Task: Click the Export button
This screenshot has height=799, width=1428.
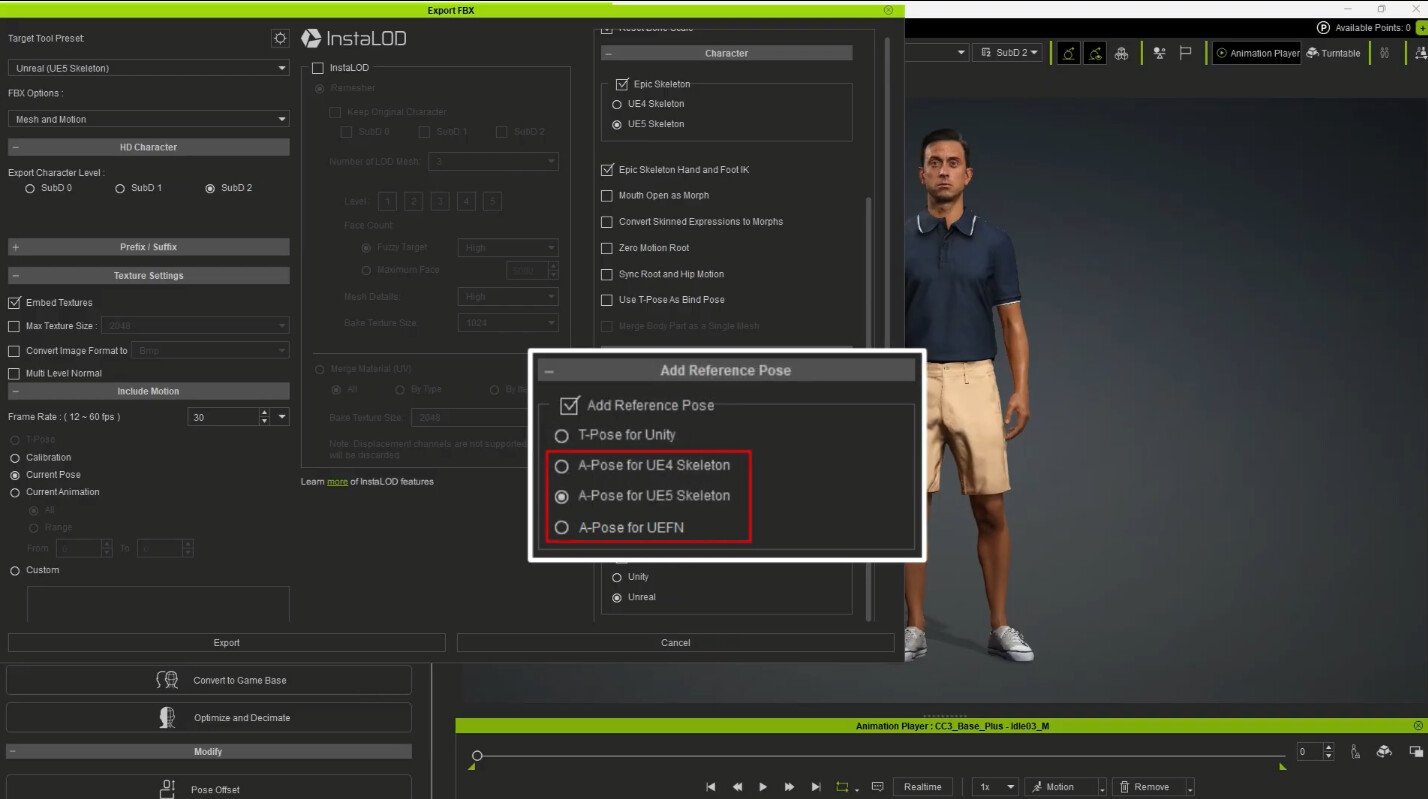Action: point(227,643)
